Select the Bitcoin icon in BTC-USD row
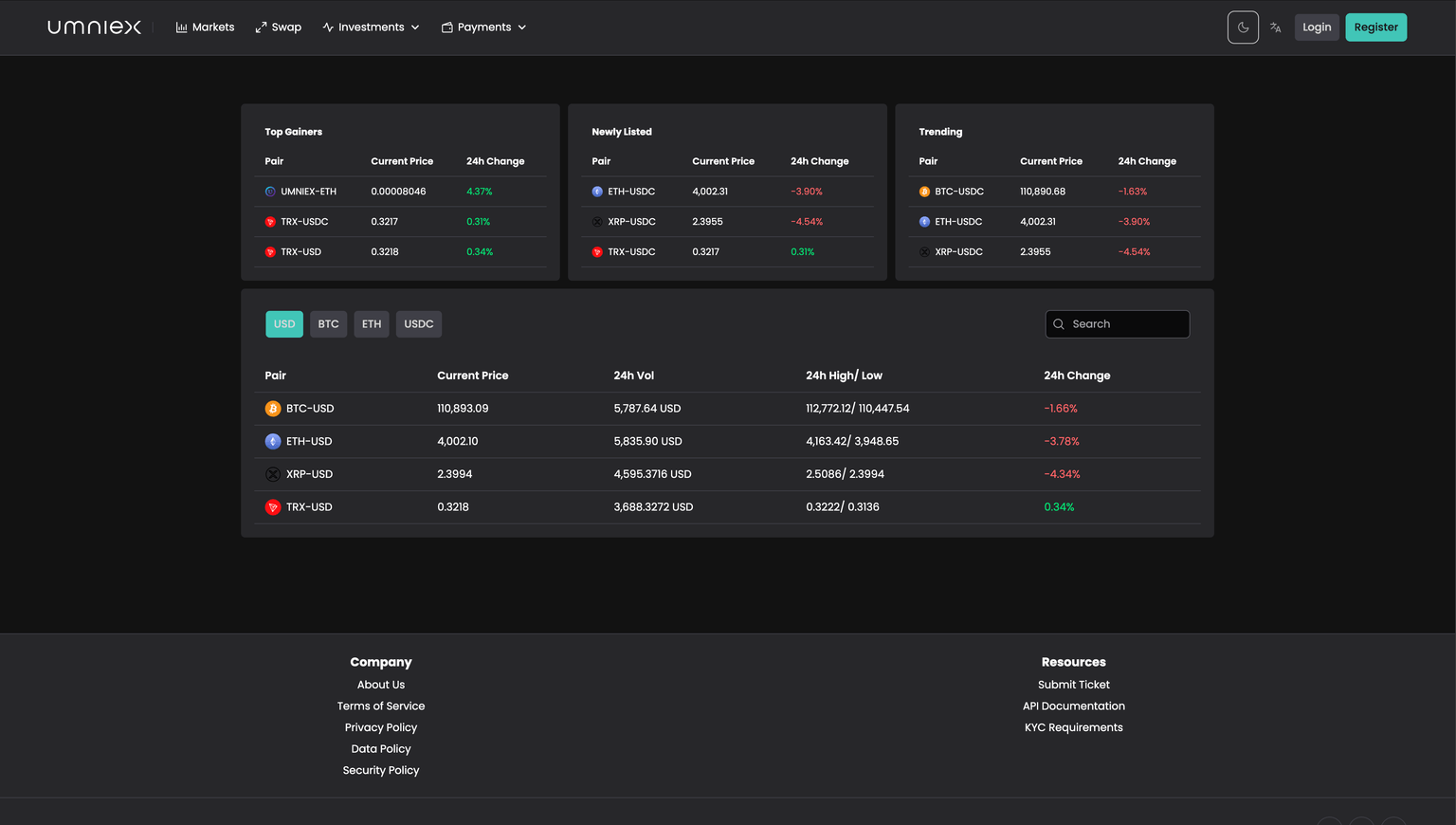Screen dimensions: 1456x825 point(273,408)
